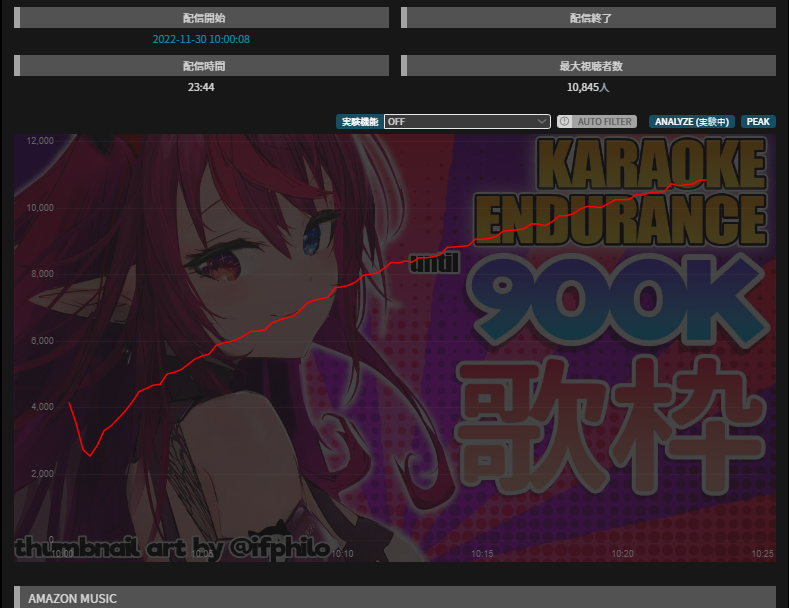Select the 10,845人 peak viewers value
The width and height of the screenshot is (789, 608).
pos(588,87)
